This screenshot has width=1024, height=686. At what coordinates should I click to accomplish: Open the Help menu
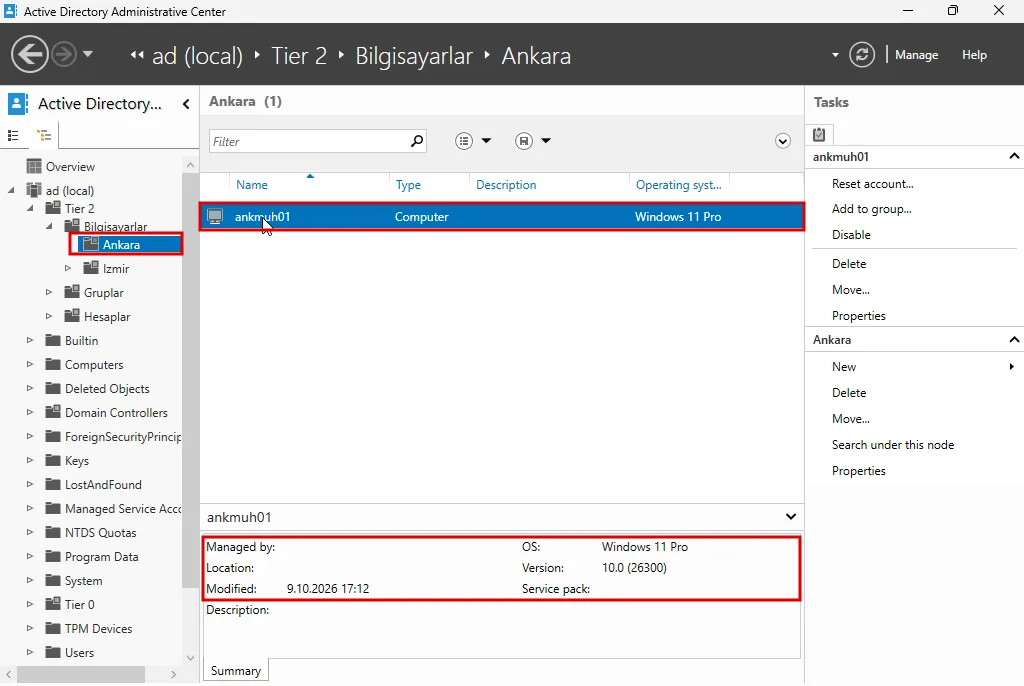[x=974, y=55]
